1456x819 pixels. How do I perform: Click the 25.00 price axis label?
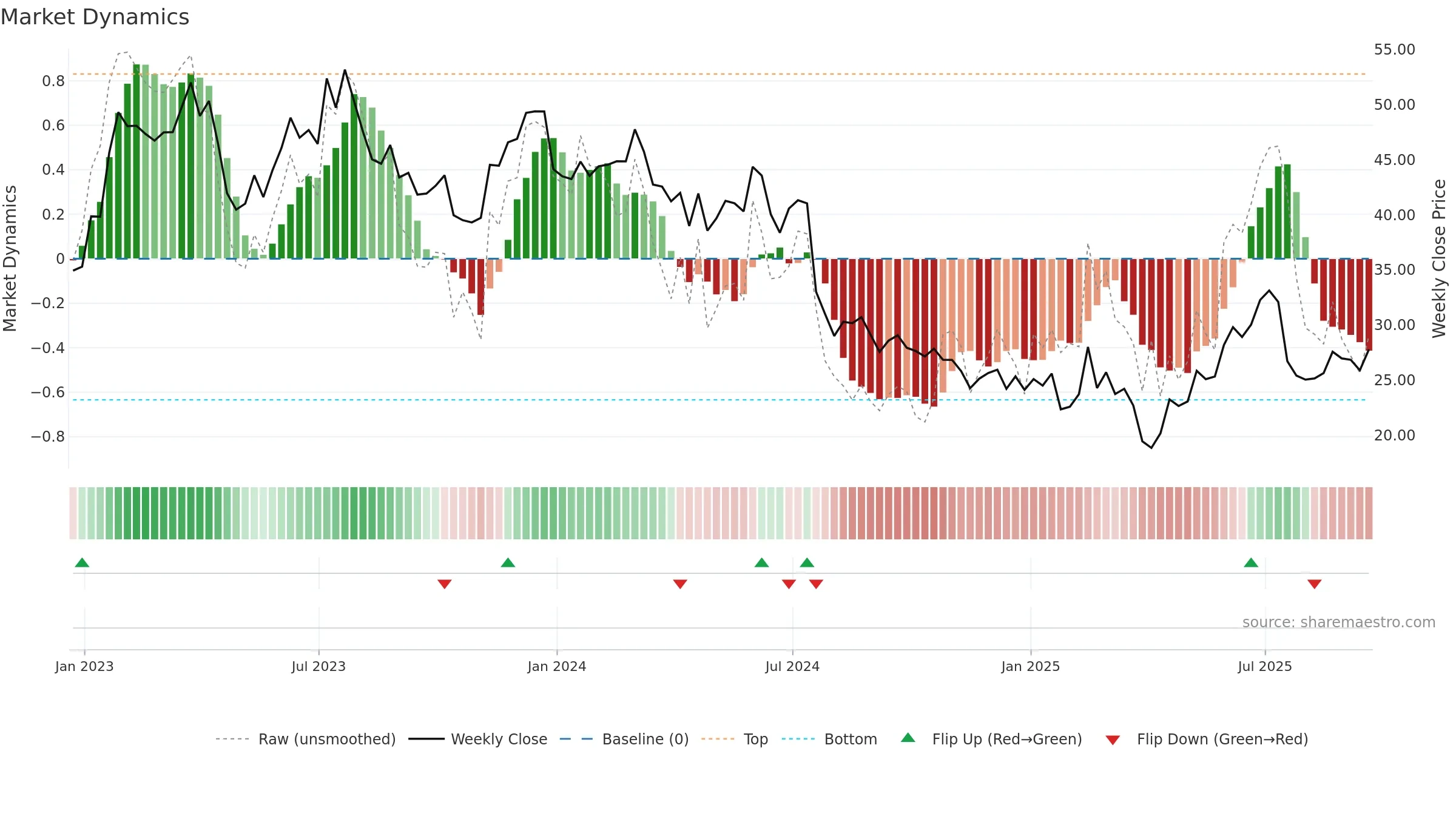tap(1395, 380)
